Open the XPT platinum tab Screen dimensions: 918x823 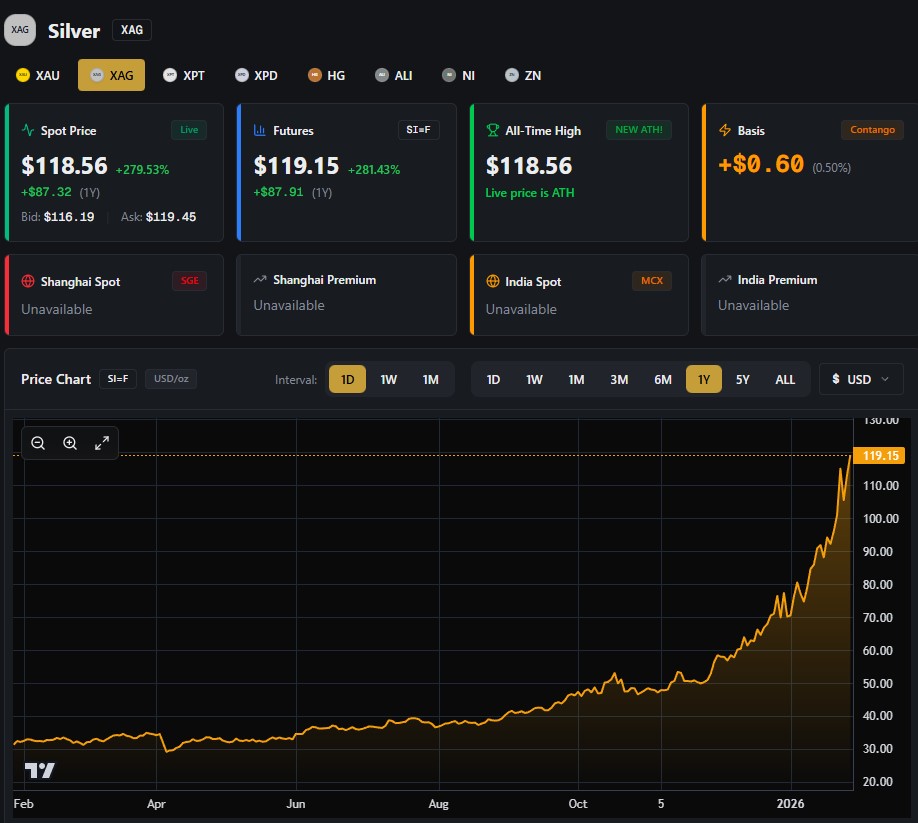(x=184, y=76)
